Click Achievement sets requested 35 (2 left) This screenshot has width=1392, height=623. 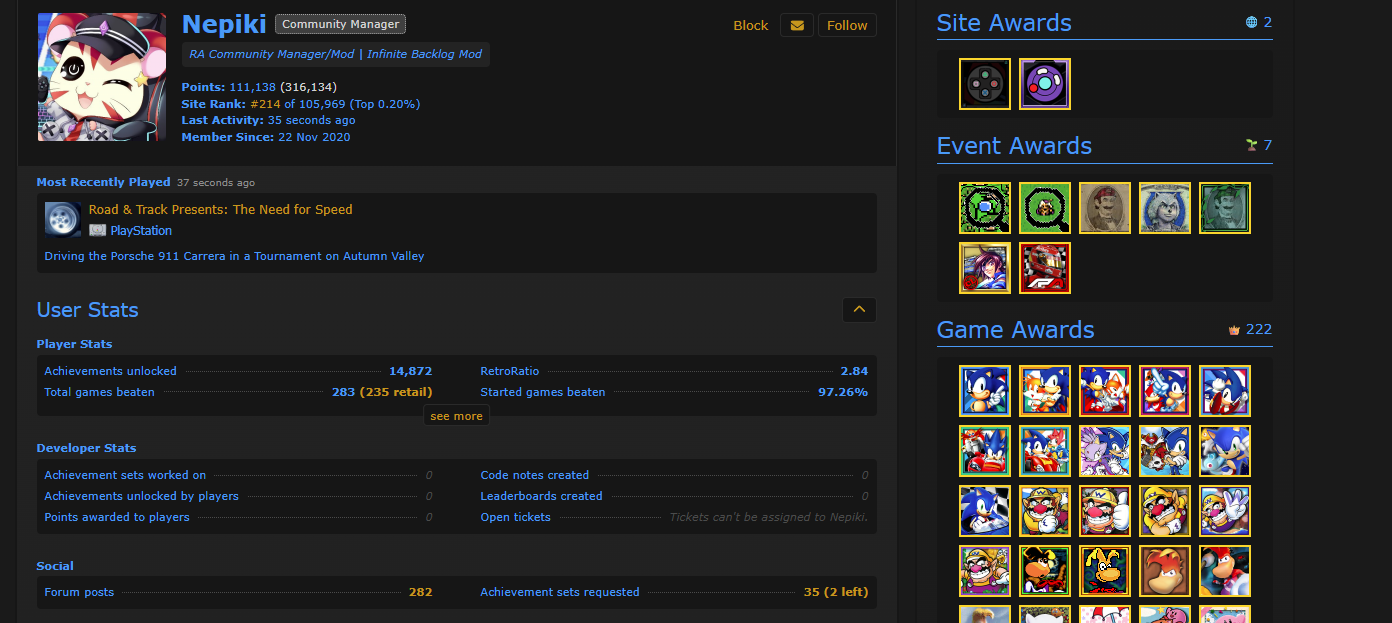pos(674,592)
